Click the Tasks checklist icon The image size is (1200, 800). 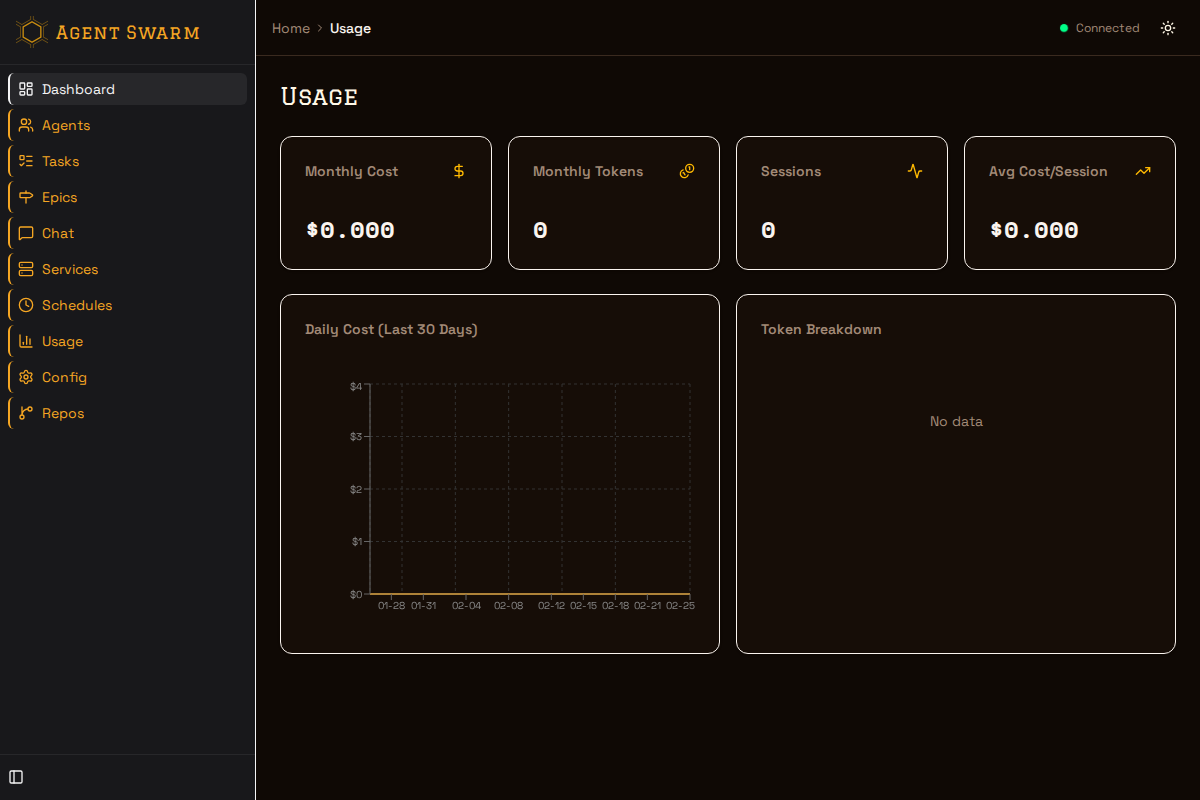(26, 161)
